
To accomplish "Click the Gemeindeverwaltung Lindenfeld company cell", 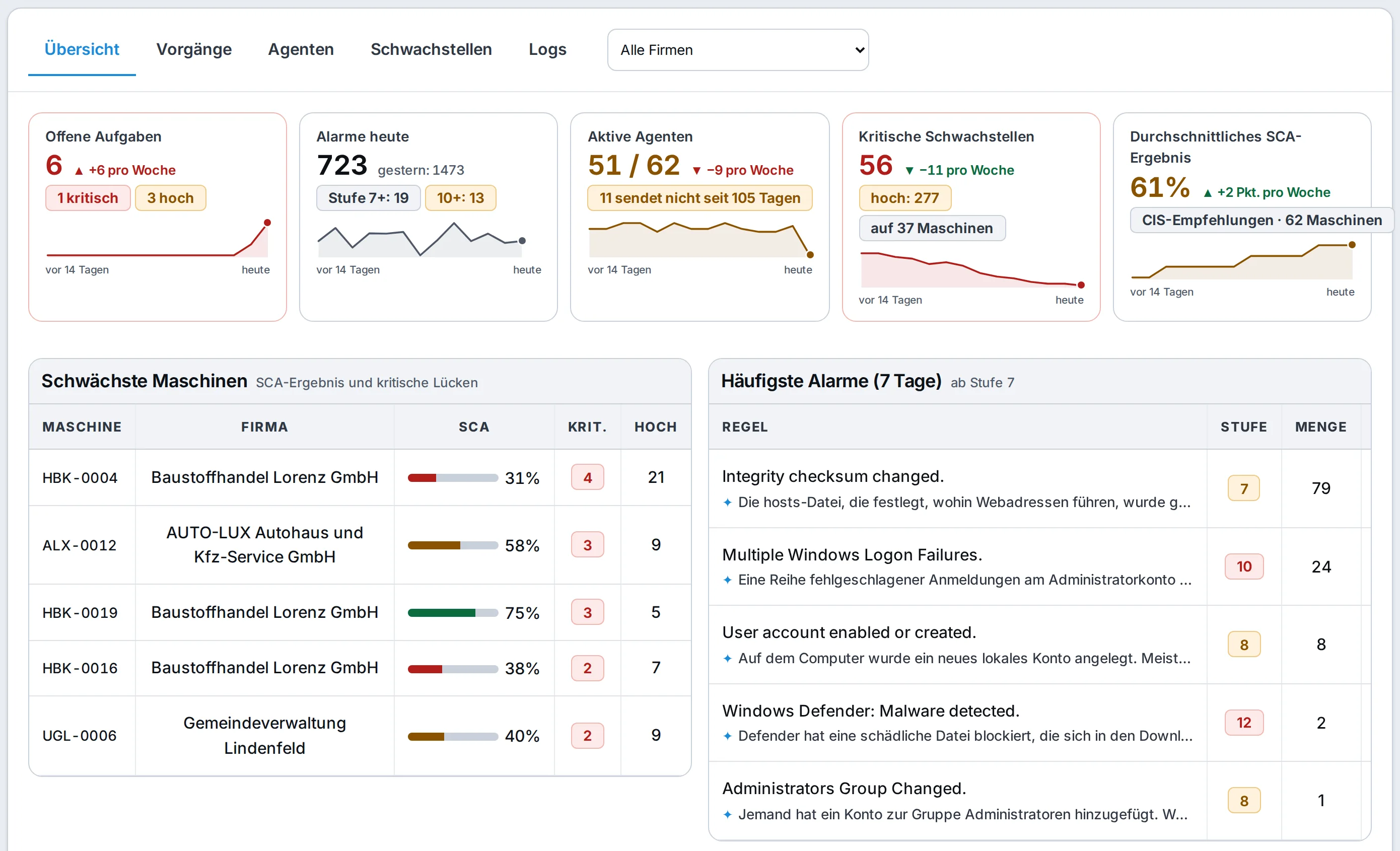I will coord(265,736).
